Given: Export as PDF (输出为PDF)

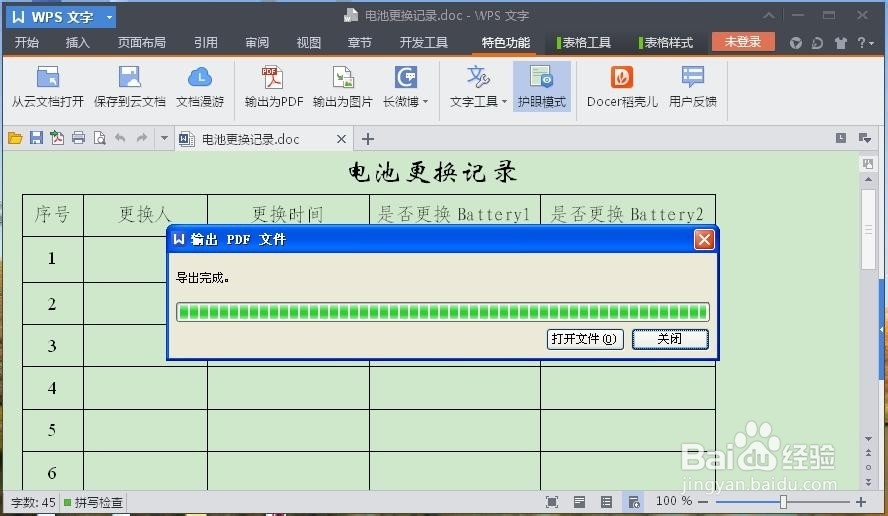Looking at the screenshot, I should [274, 87].
